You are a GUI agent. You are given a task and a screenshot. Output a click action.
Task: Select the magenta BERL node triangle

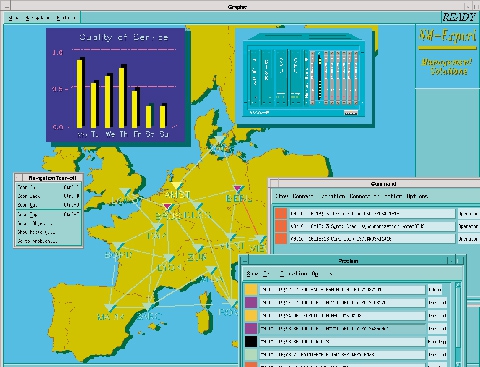pos(238,189)
